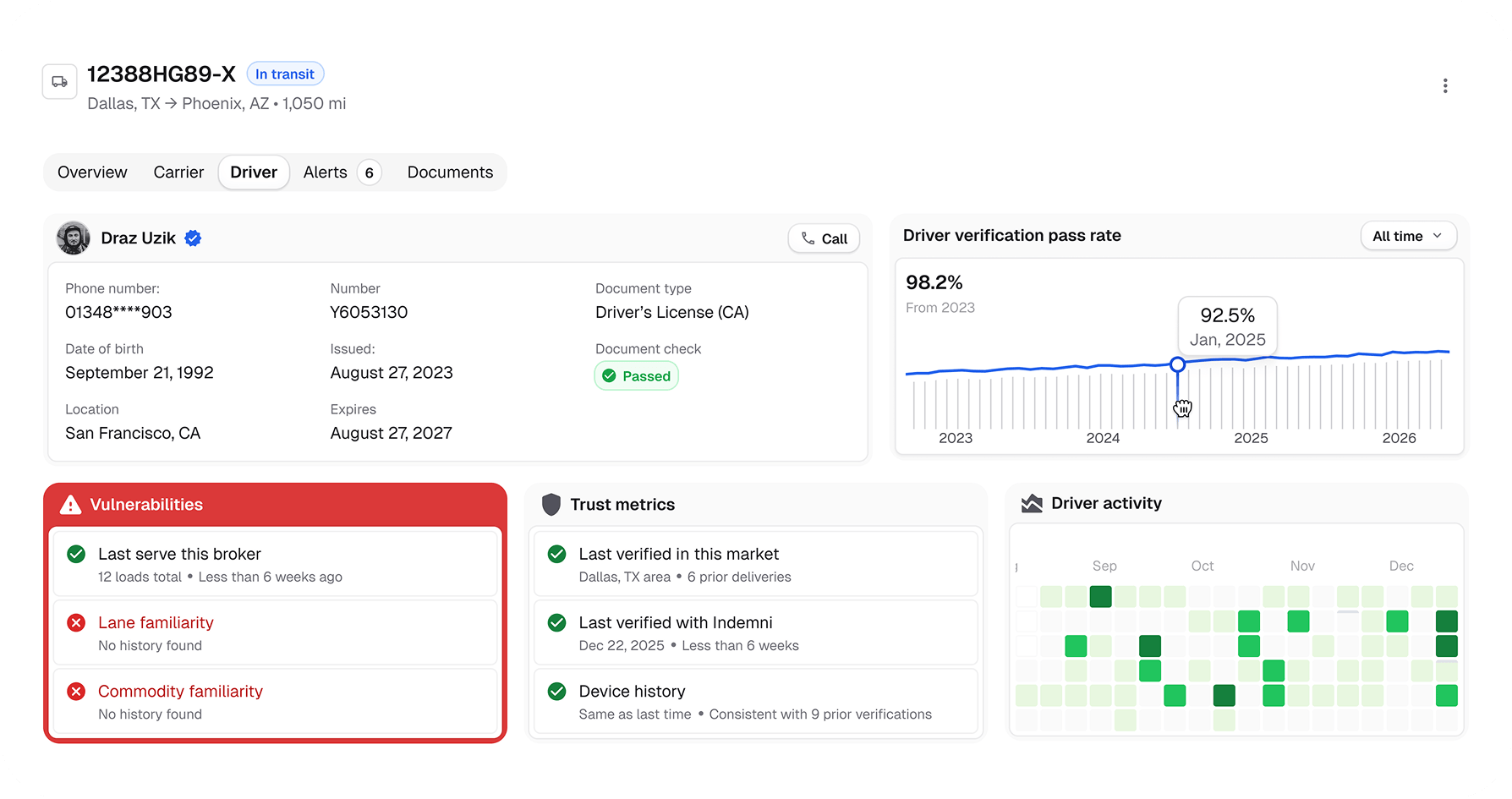The height and width of the screenshot is (799, 1512).
Task: Click license number Y6053130
Action: (x=369, y=313)
